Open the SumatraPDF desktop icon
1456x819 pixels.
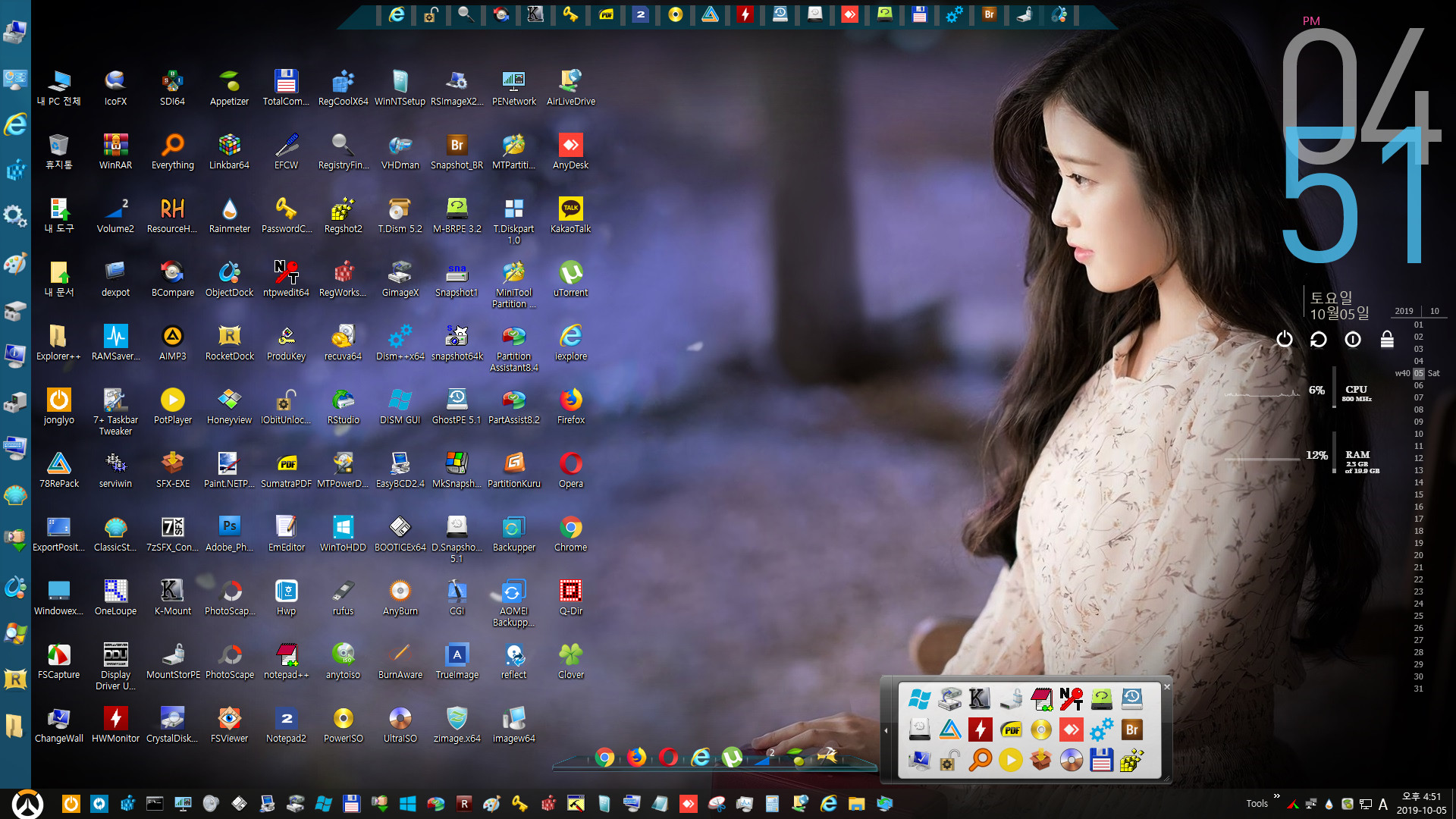286,469
